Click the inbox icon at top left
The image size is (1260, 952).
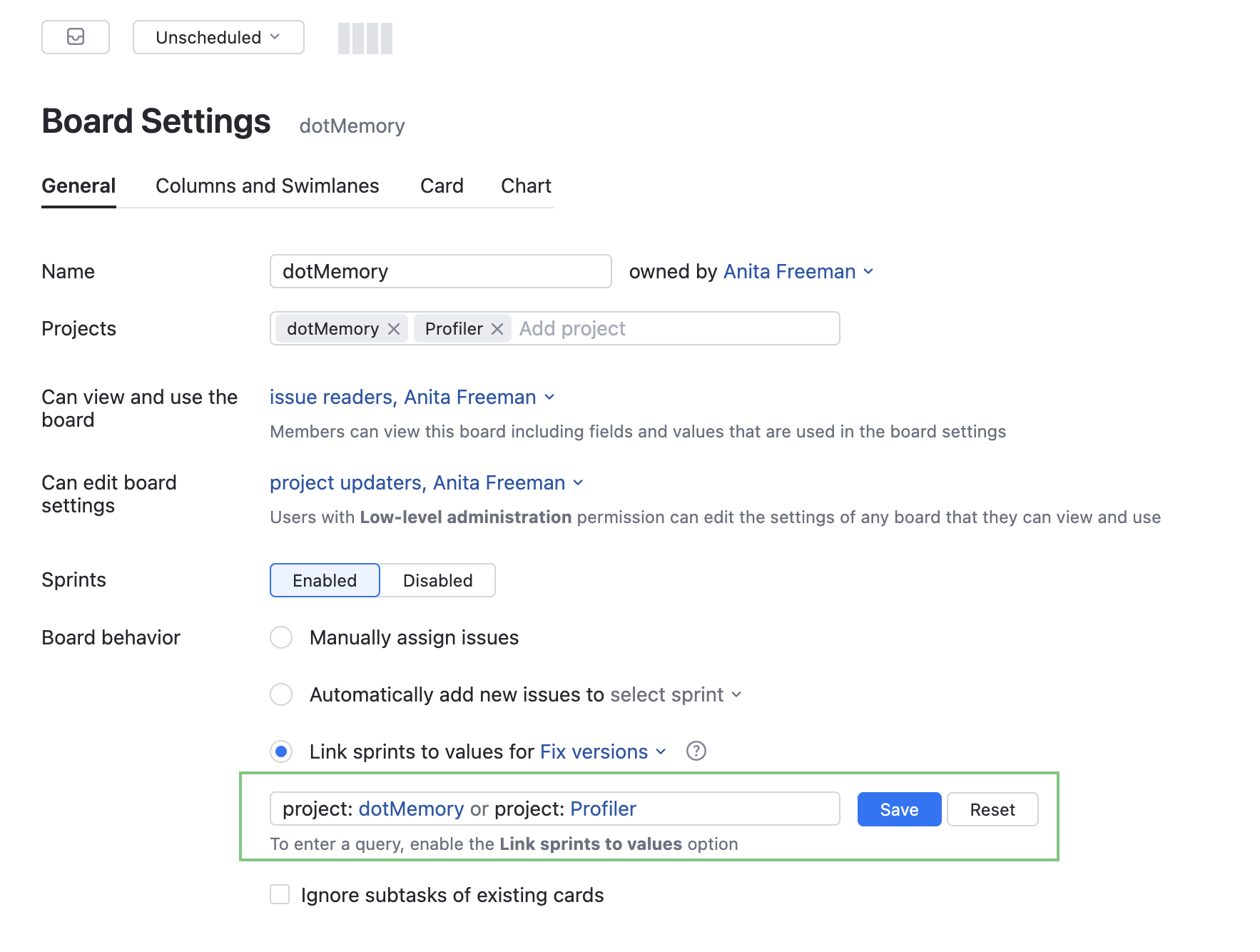[x=75, y=37]
